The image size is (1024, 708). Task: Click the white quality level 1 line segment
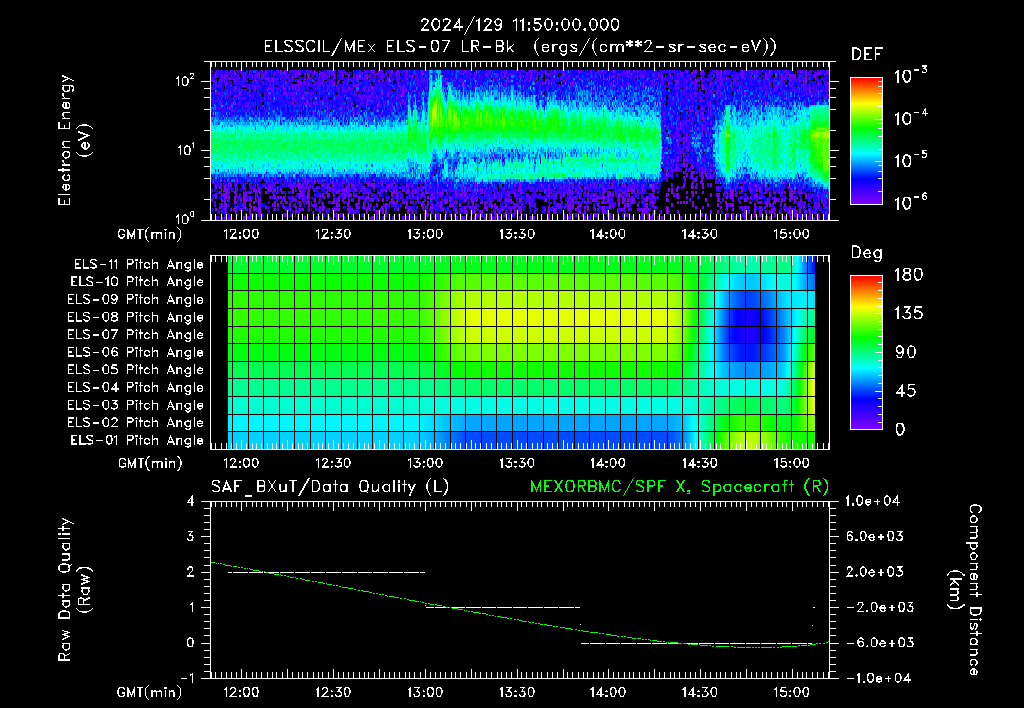[x=503, y=608]
